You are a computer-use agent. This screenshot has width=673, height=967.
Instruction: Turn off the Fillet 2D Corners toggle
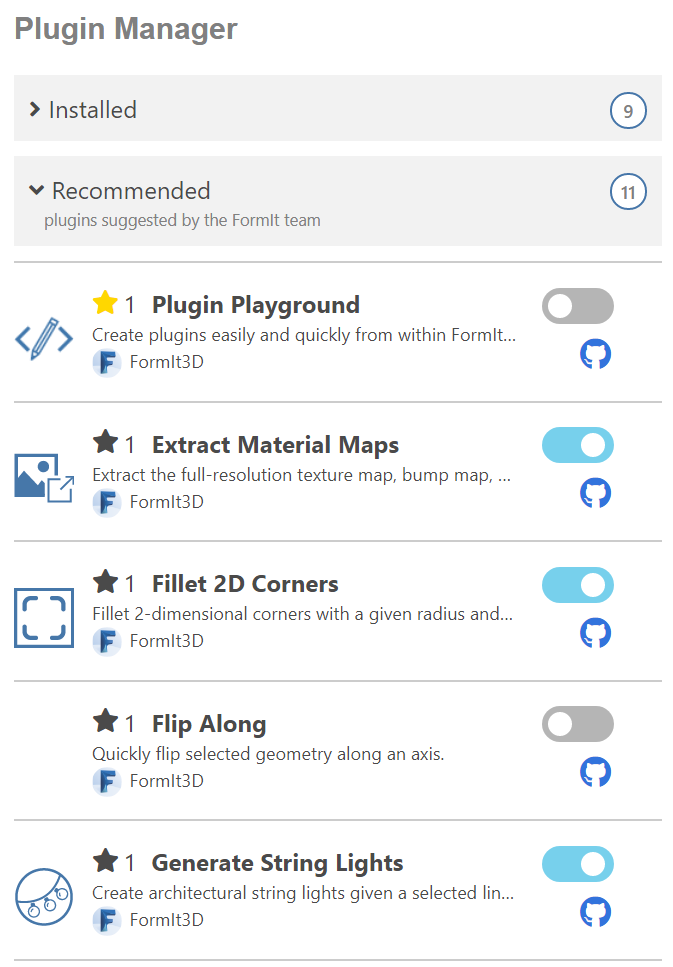(x=578, y=585)
